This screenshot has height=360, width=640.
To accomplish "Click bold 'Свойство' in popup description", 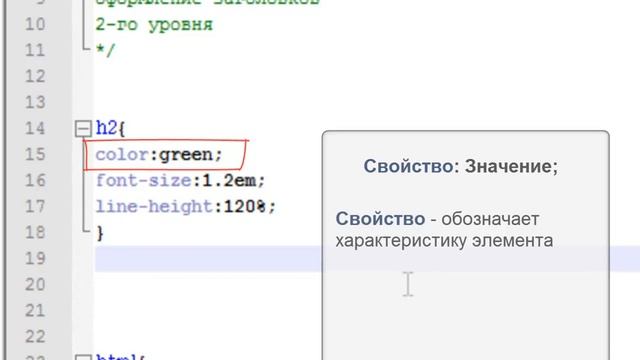I will (380, 219).
